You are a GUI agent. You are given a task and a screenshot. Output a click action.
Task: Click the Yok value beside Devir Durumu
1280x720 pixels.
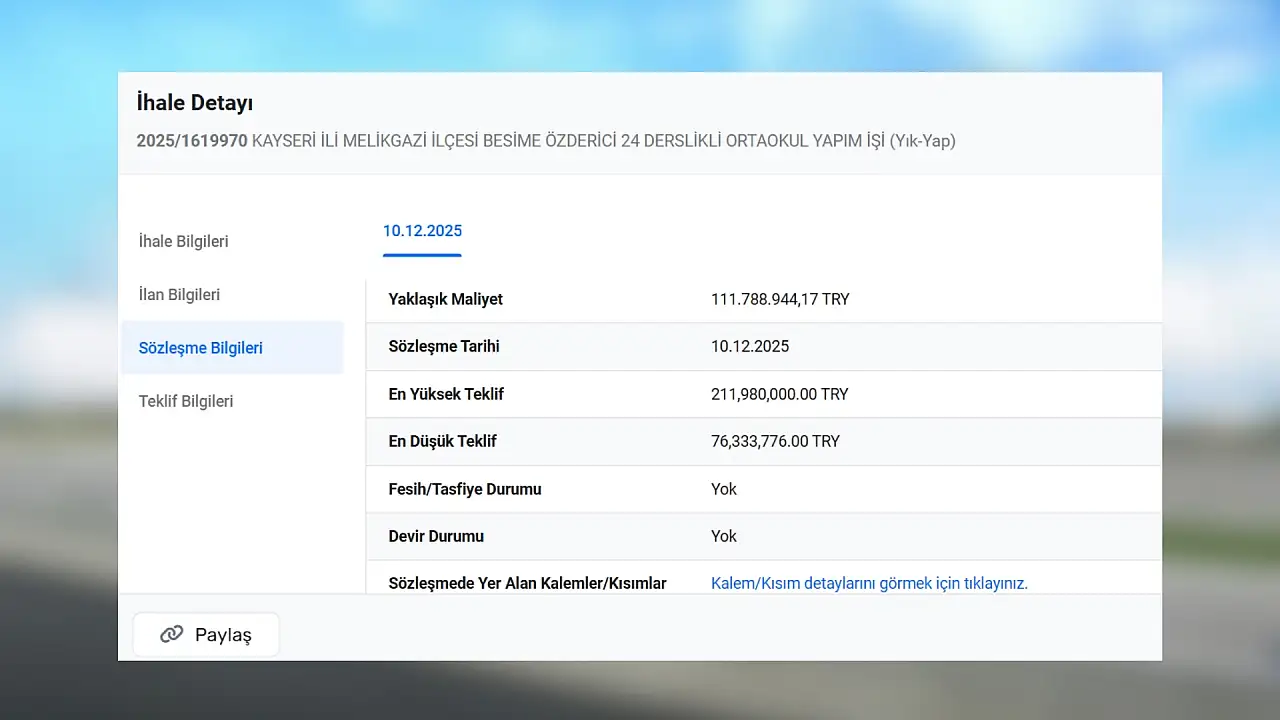[x=724, y=536]
